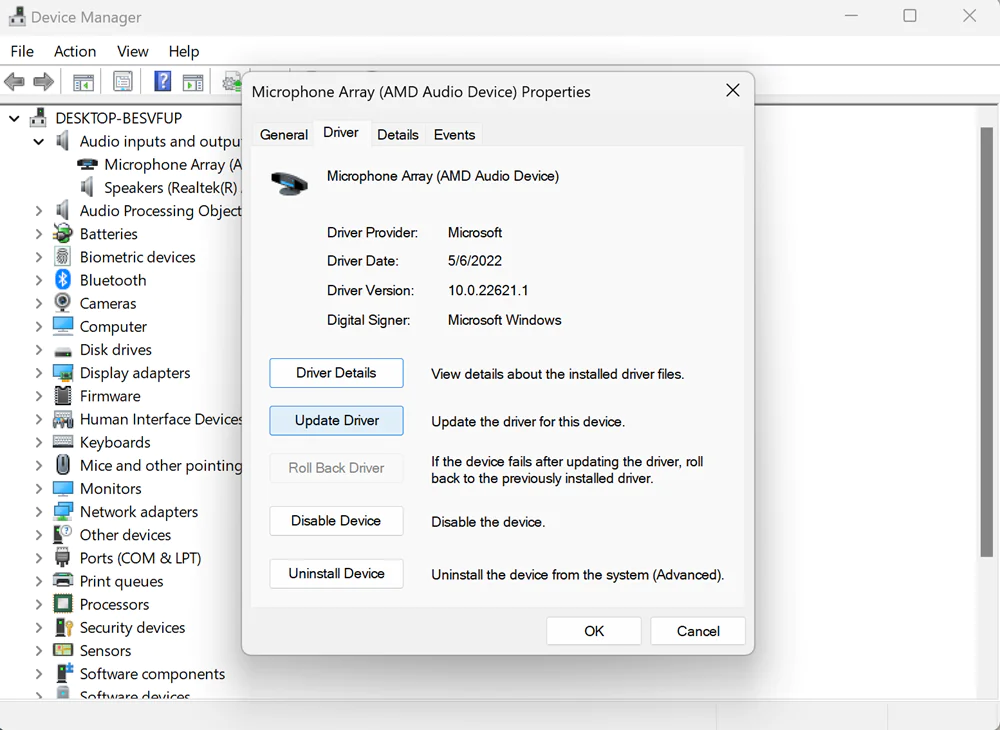Click the Keyboards category icon

coord(62,442)
